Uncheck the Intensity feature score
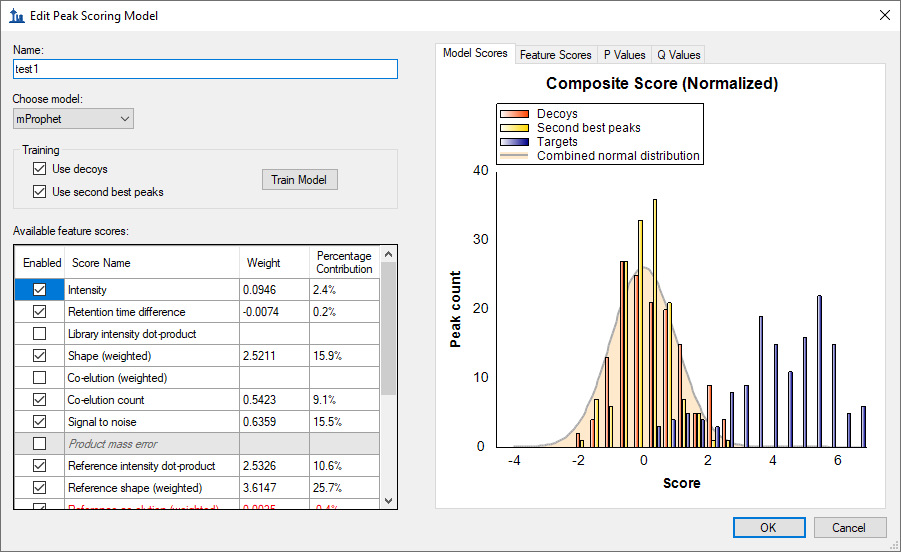This screenshot has width=901, height=552. tap(40, 290)
